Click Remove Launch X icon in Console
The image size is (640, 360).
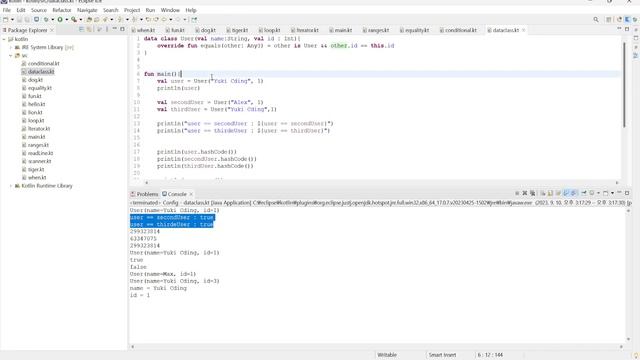tap(525, 193)
